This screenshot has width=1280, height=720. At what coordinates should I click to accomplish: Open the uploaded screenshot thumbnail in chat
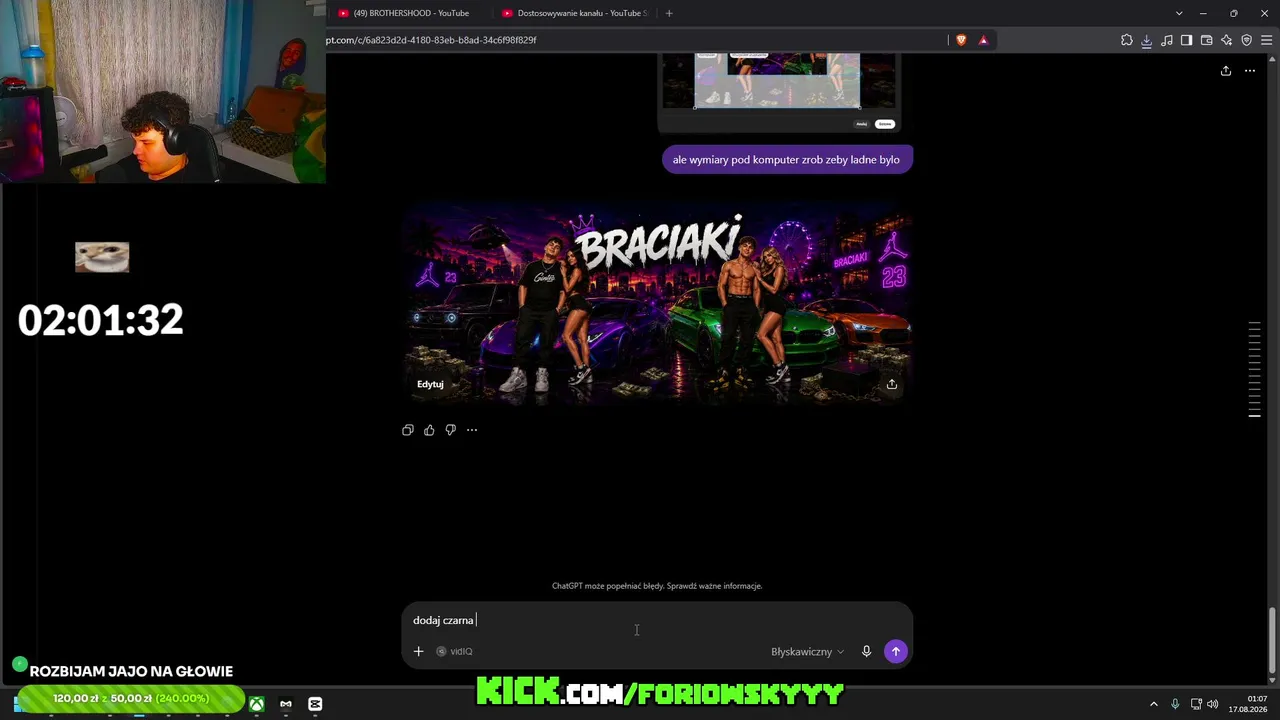[x=778, y=93]
